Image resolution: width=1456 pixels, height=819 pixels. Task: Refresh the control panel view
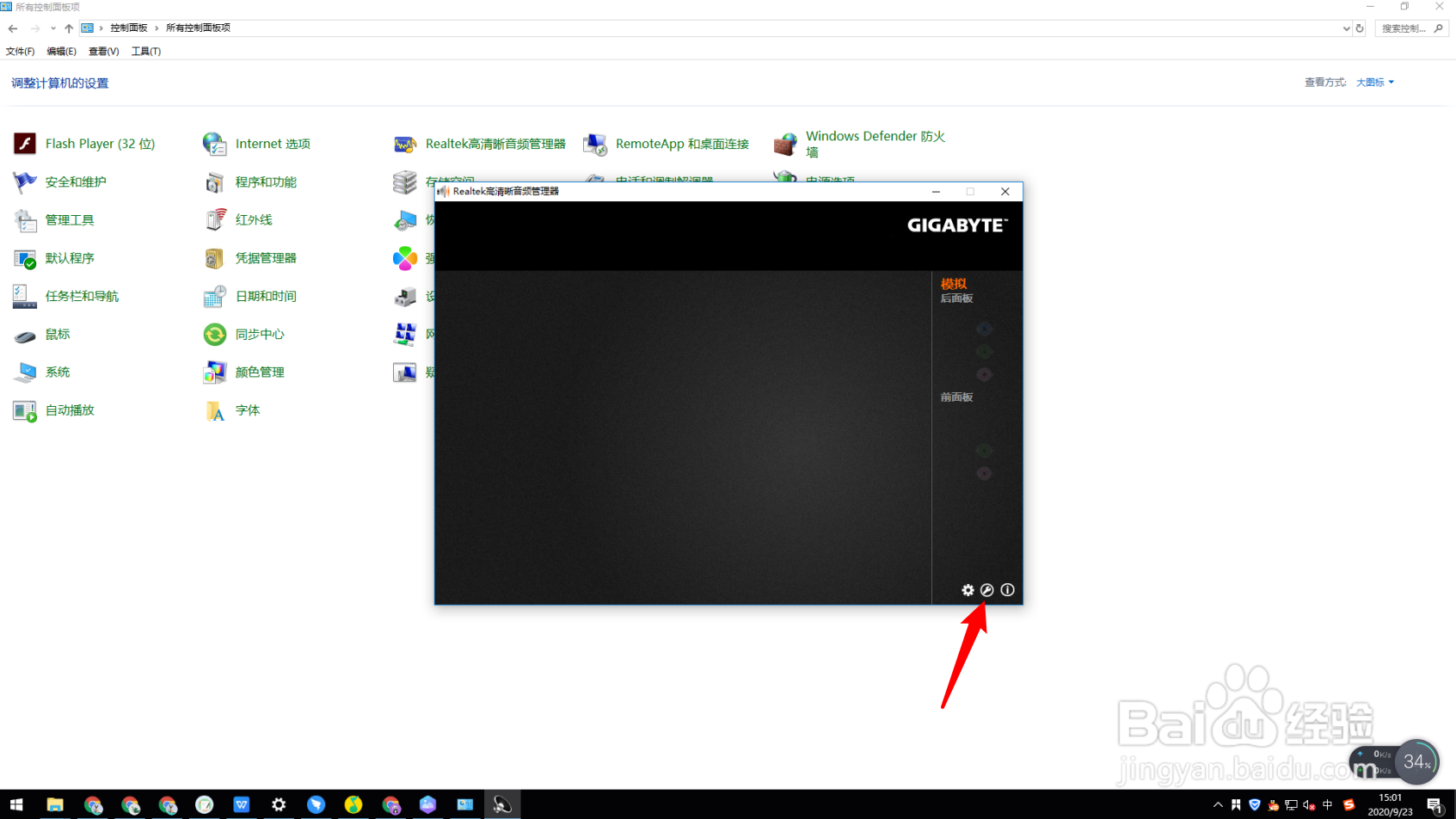[1360, 28]
